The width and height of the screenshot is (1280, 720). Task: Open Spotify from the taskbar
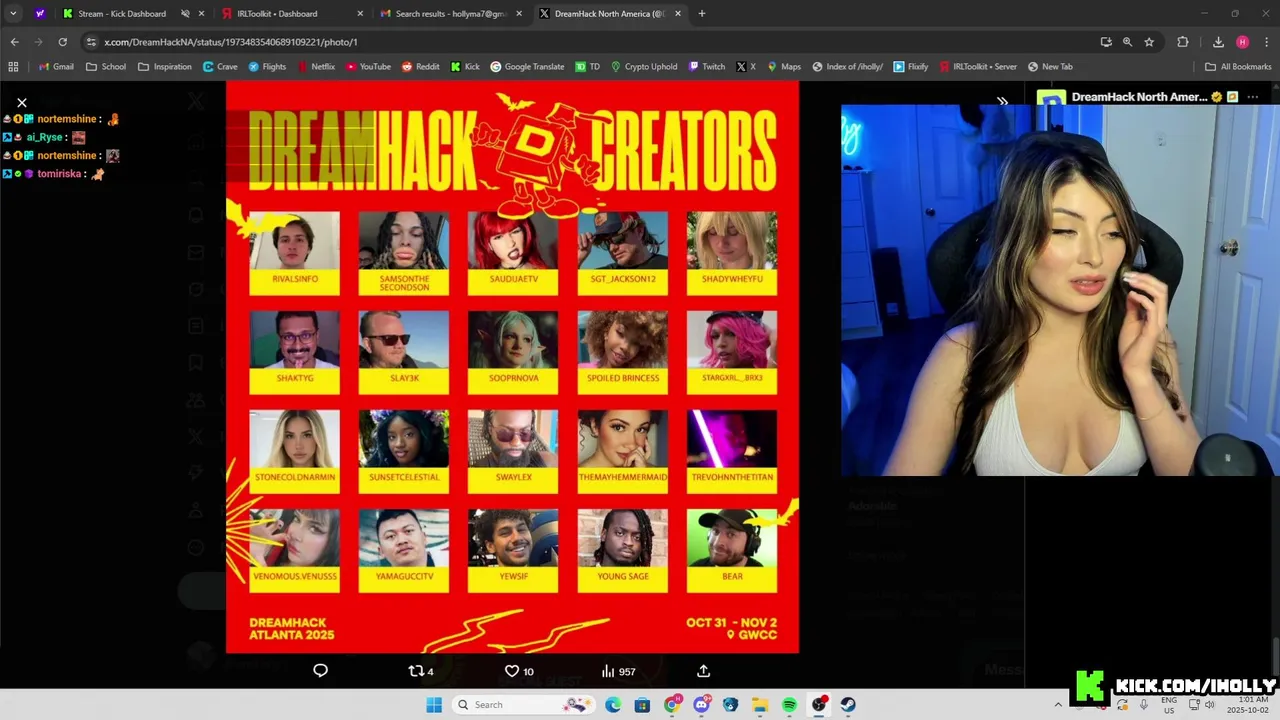click(x=789, y=705)
